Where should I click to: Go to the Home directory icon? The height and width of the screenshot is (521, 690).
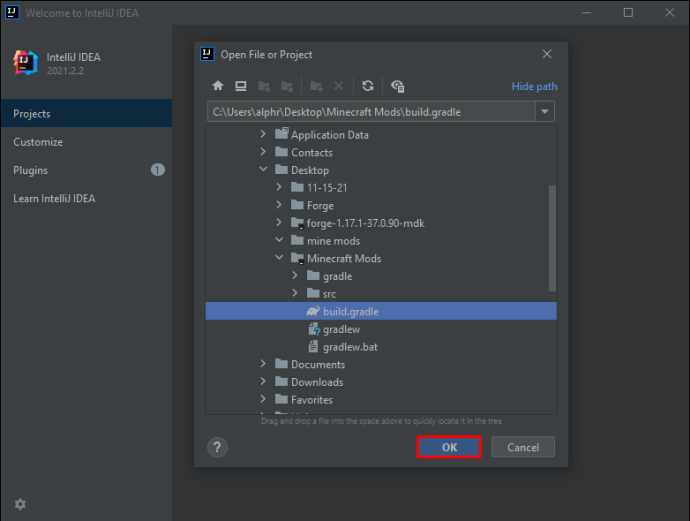pos(218,85)
